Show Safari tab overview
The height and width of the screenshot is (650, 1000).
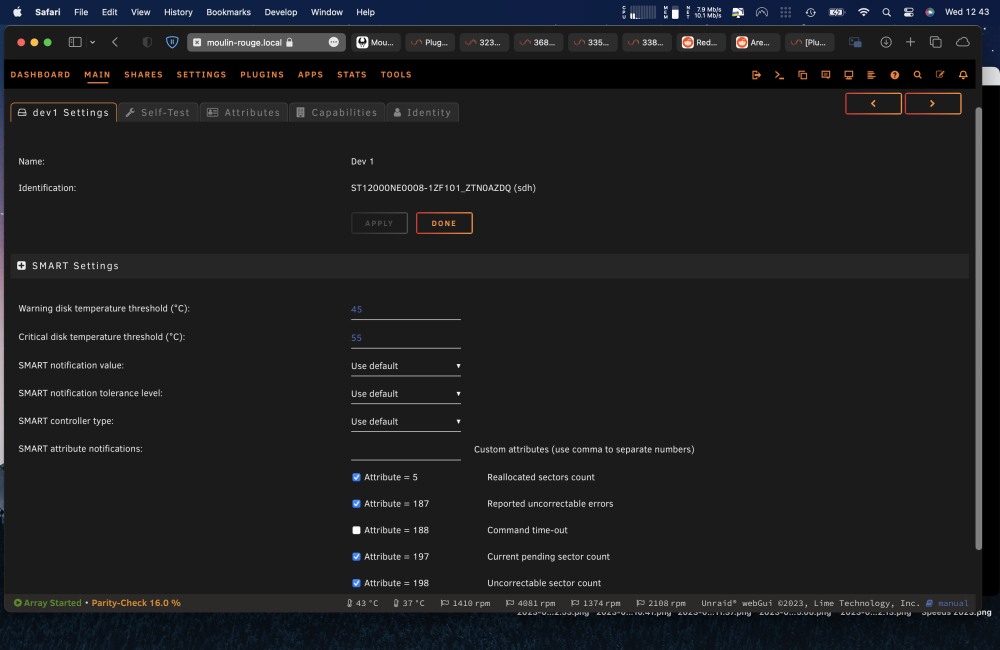pyautogui.click(x=936, y=42)
